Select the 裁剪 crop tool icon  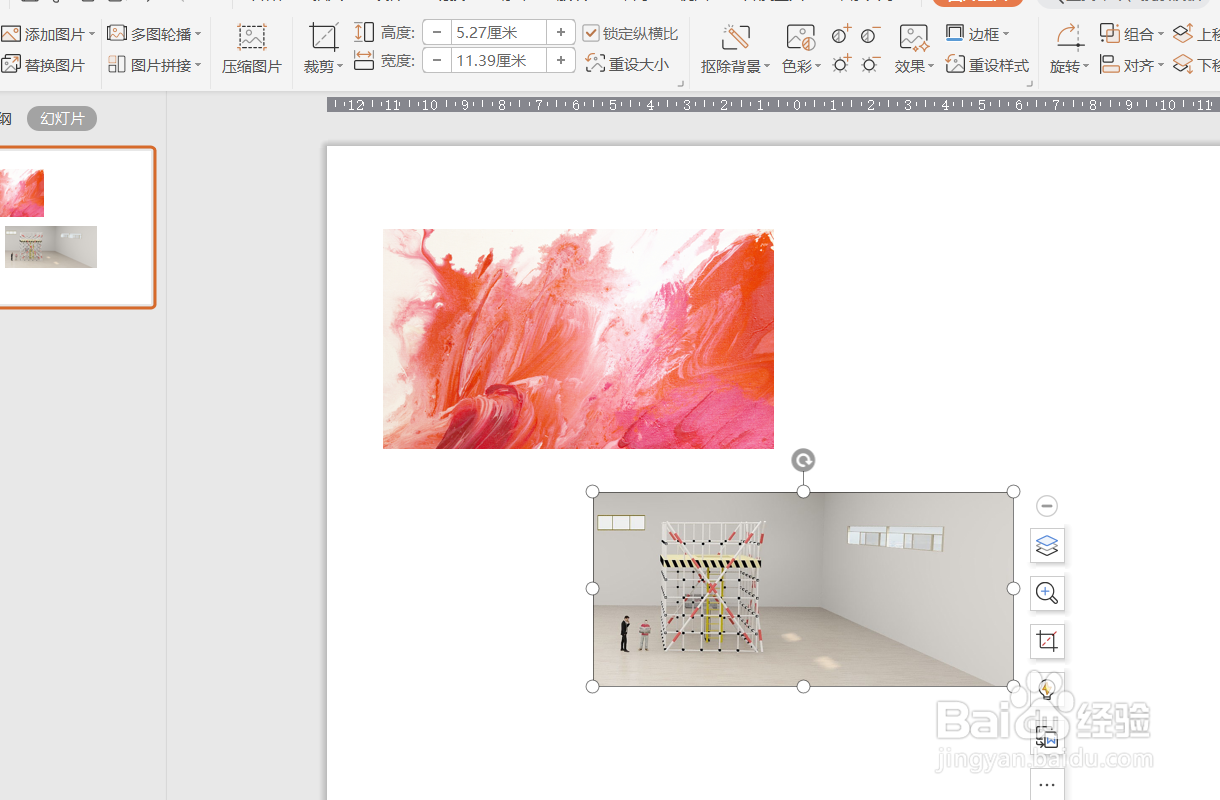coord(324,37)
